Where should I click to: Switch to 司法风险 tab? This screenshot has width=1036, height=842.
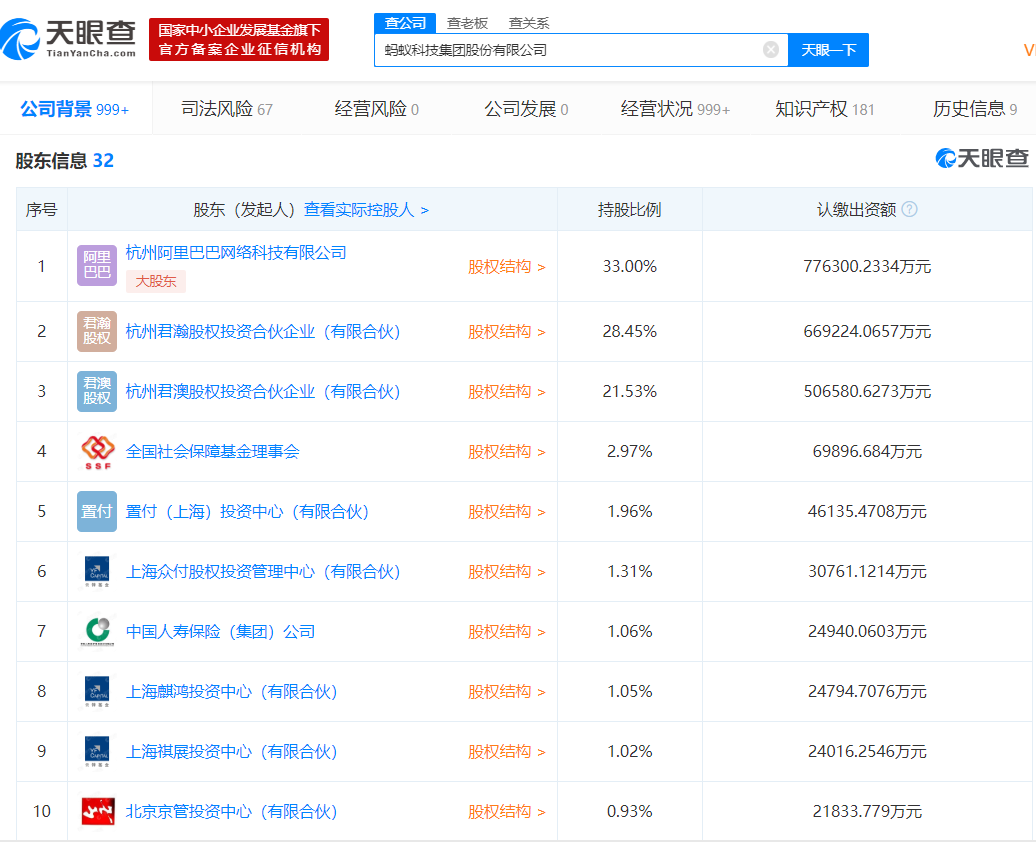227,109
